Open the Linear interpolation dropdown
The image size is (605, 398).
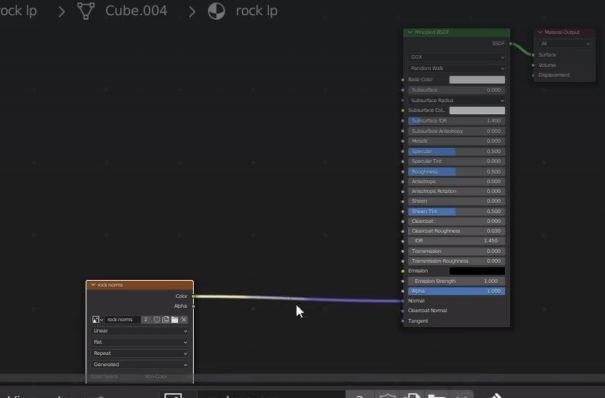tap(140, 331)
